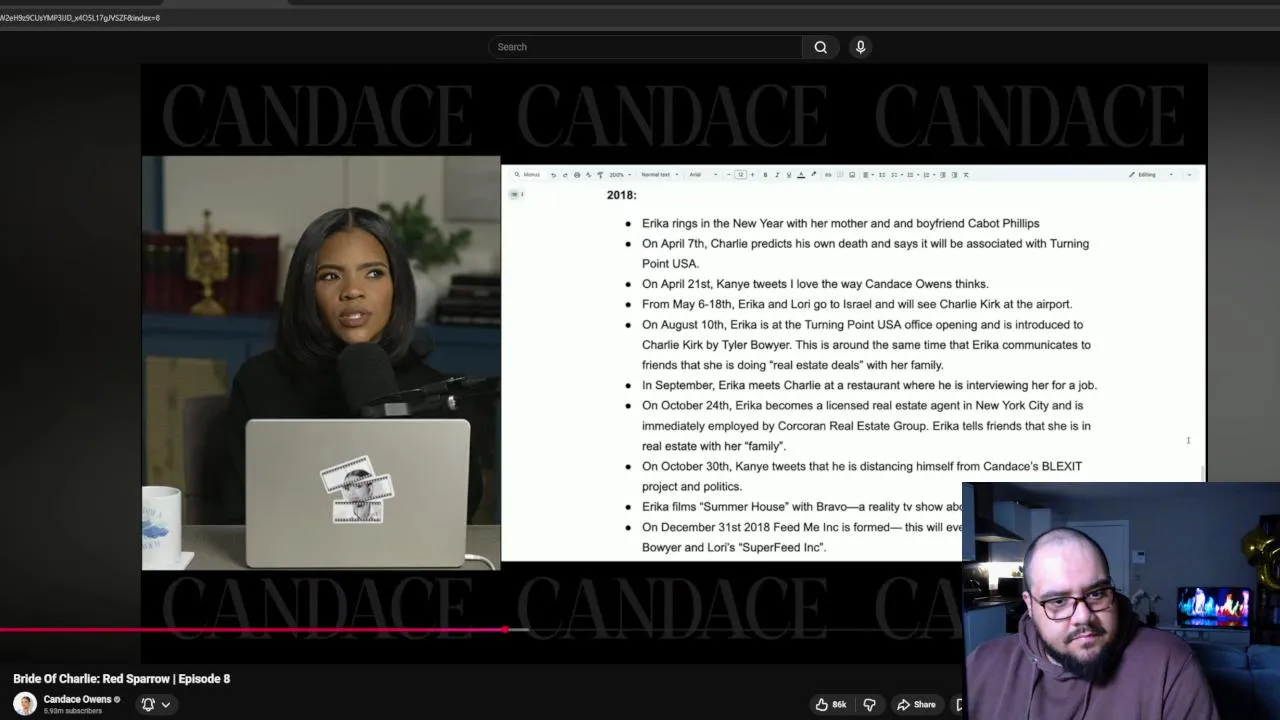Click the increase indent icon

tap(954, 175)
